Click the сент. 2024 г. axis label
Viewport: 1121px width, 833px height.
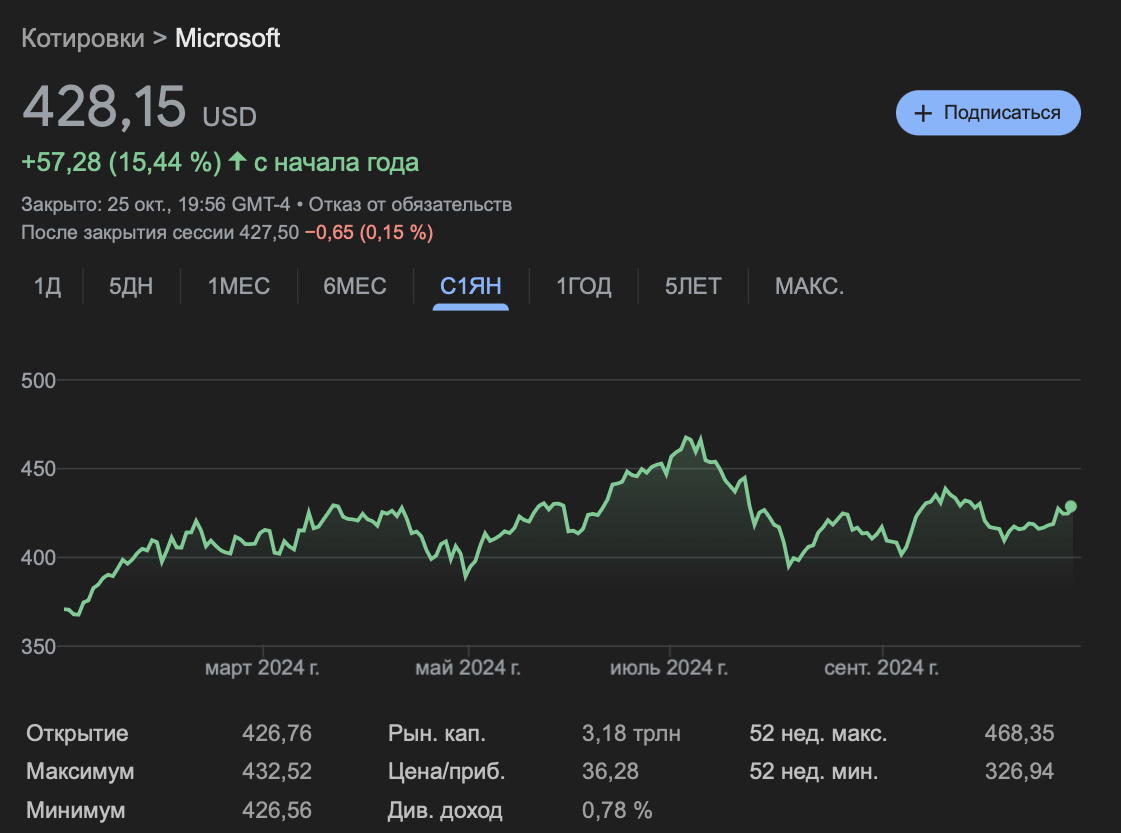(882, 668)
